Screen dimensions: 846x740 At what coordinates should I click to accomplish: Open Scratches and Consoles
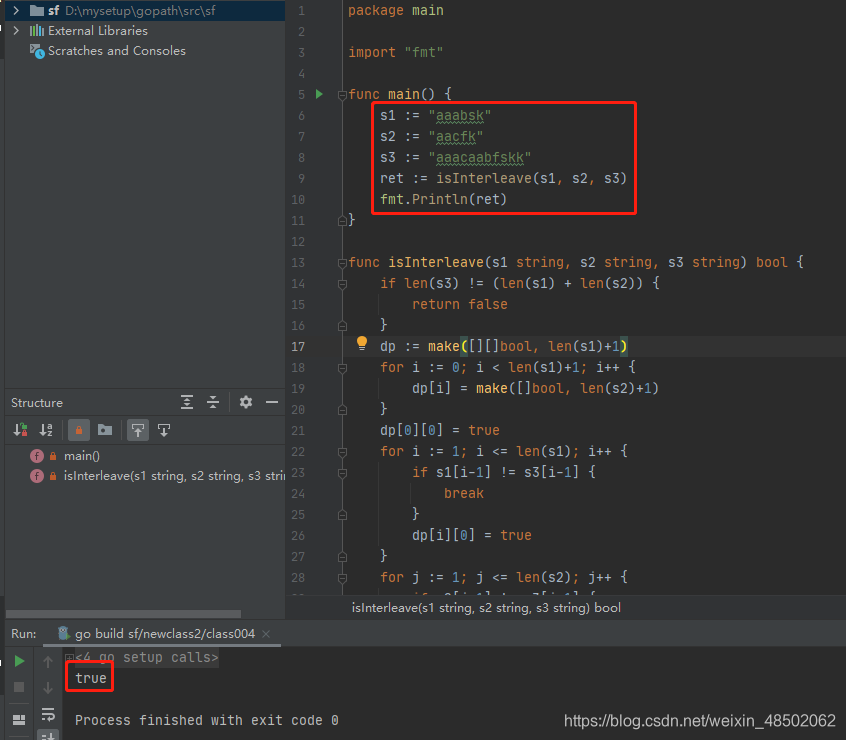point(117,51)
